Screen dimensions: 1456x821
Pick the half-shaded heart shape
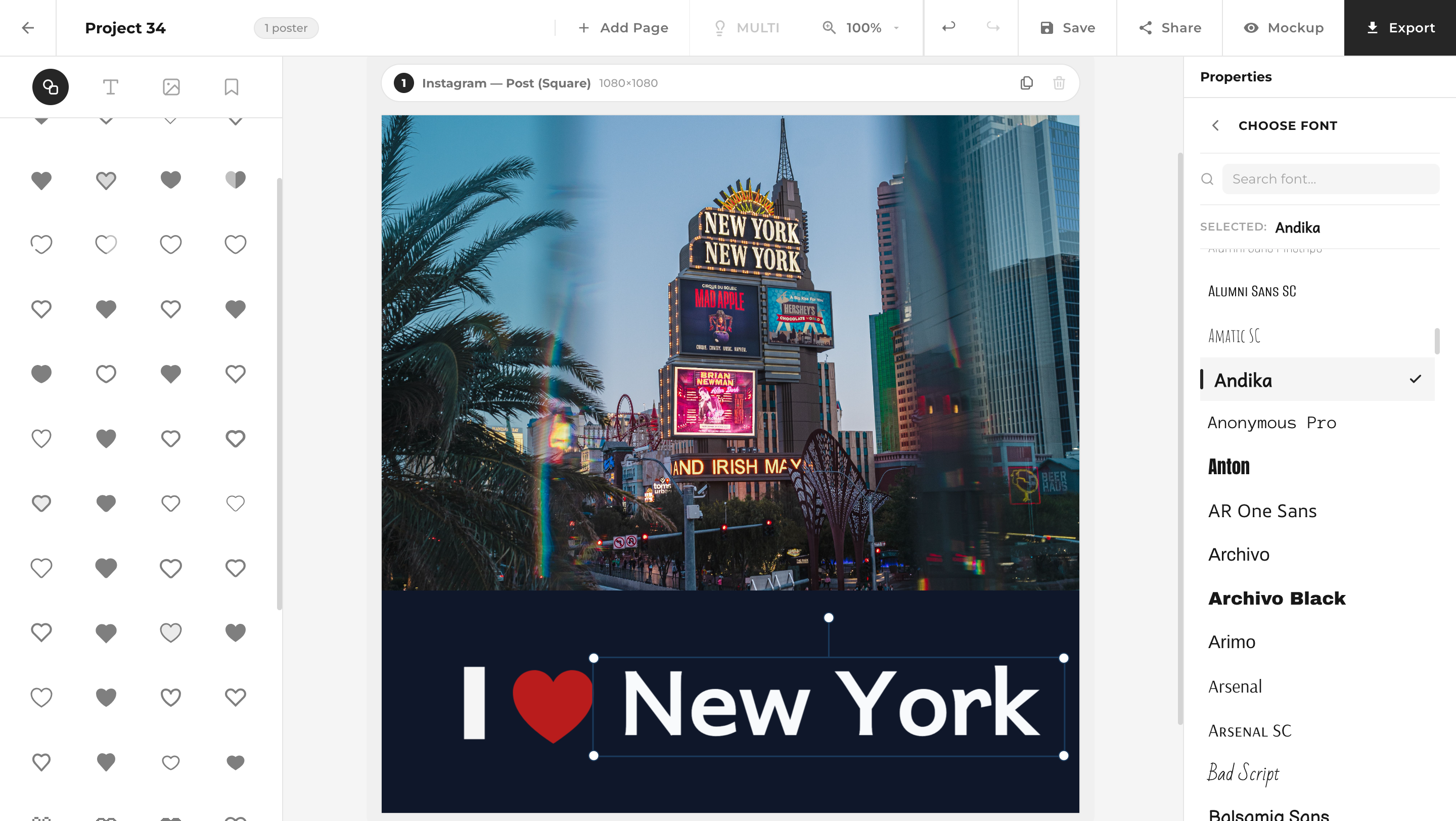point(235,179)
